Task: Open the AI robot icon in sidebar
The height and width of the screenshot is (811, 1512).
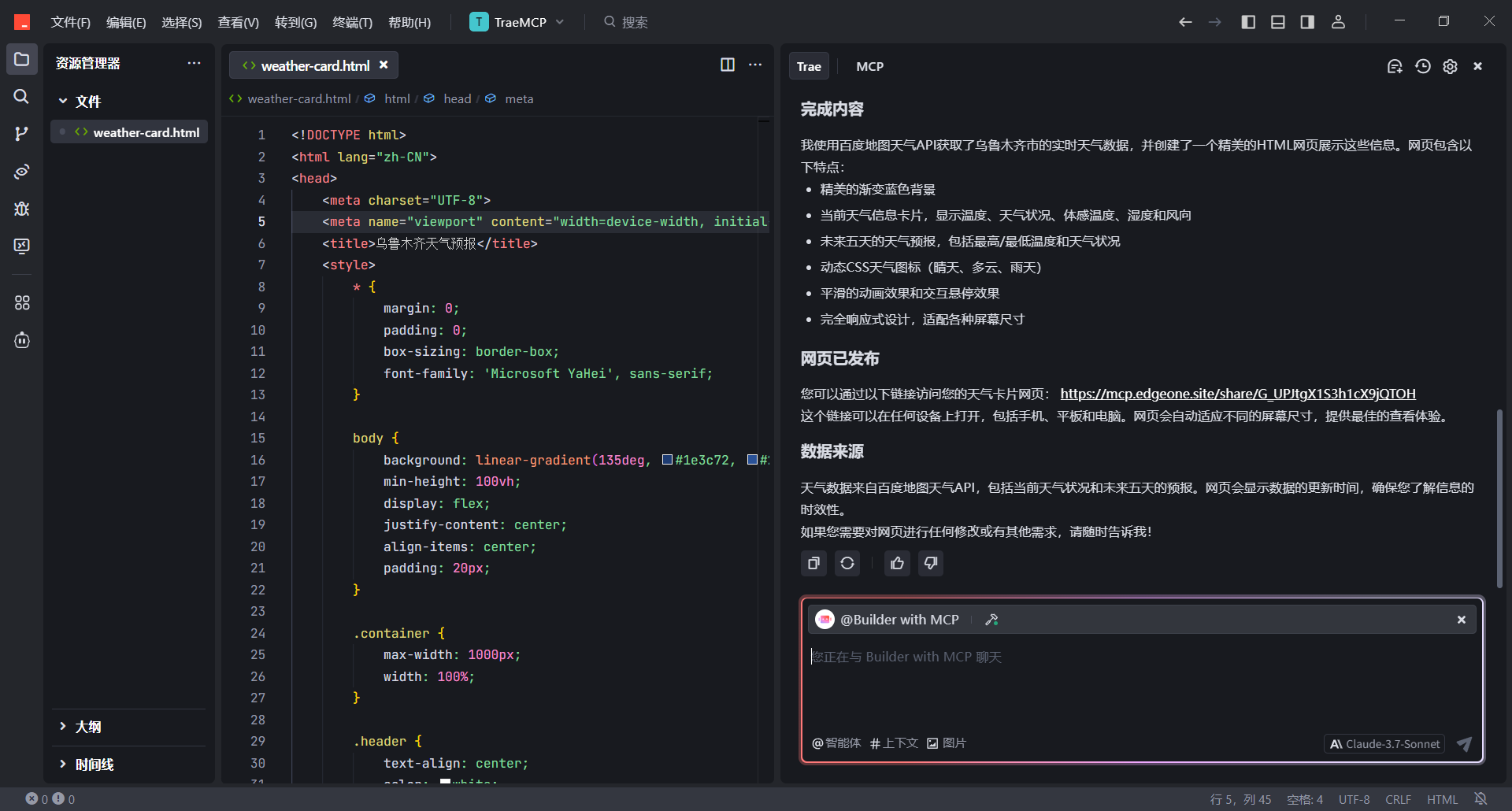Action: point(22,340)
